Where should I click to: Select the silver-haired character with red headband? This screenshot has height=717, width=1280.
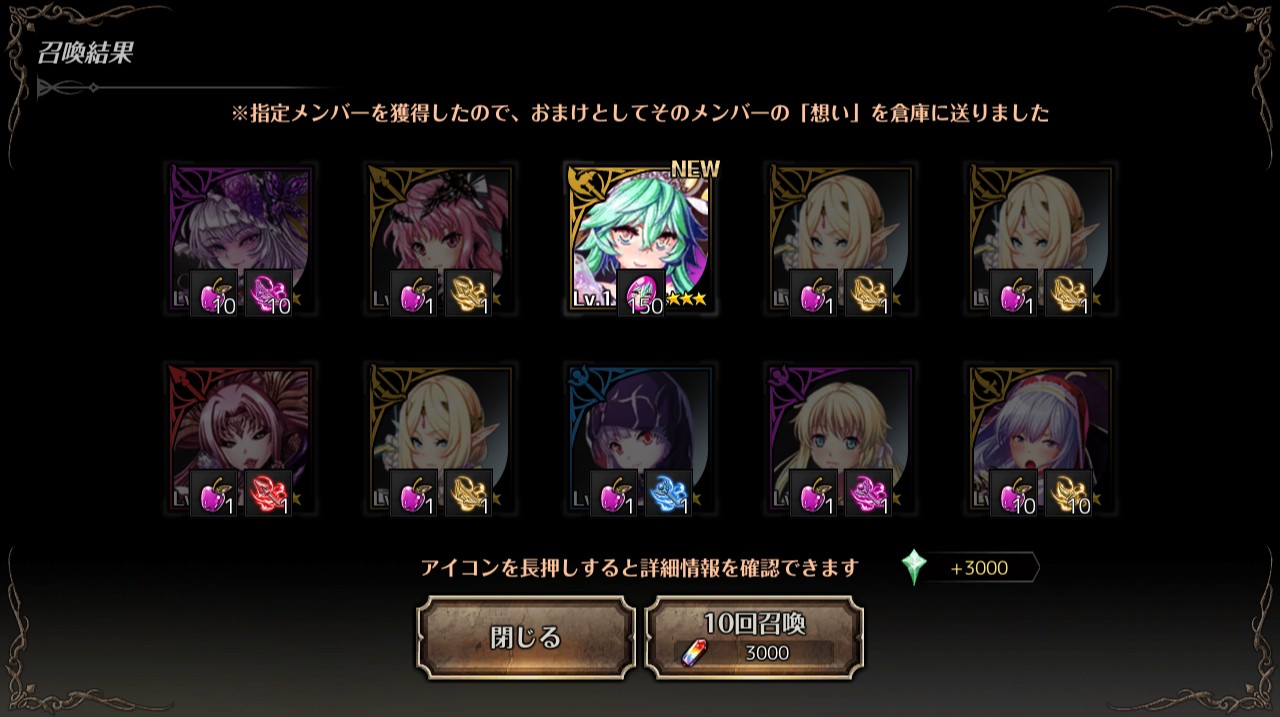pos(1040,440)
